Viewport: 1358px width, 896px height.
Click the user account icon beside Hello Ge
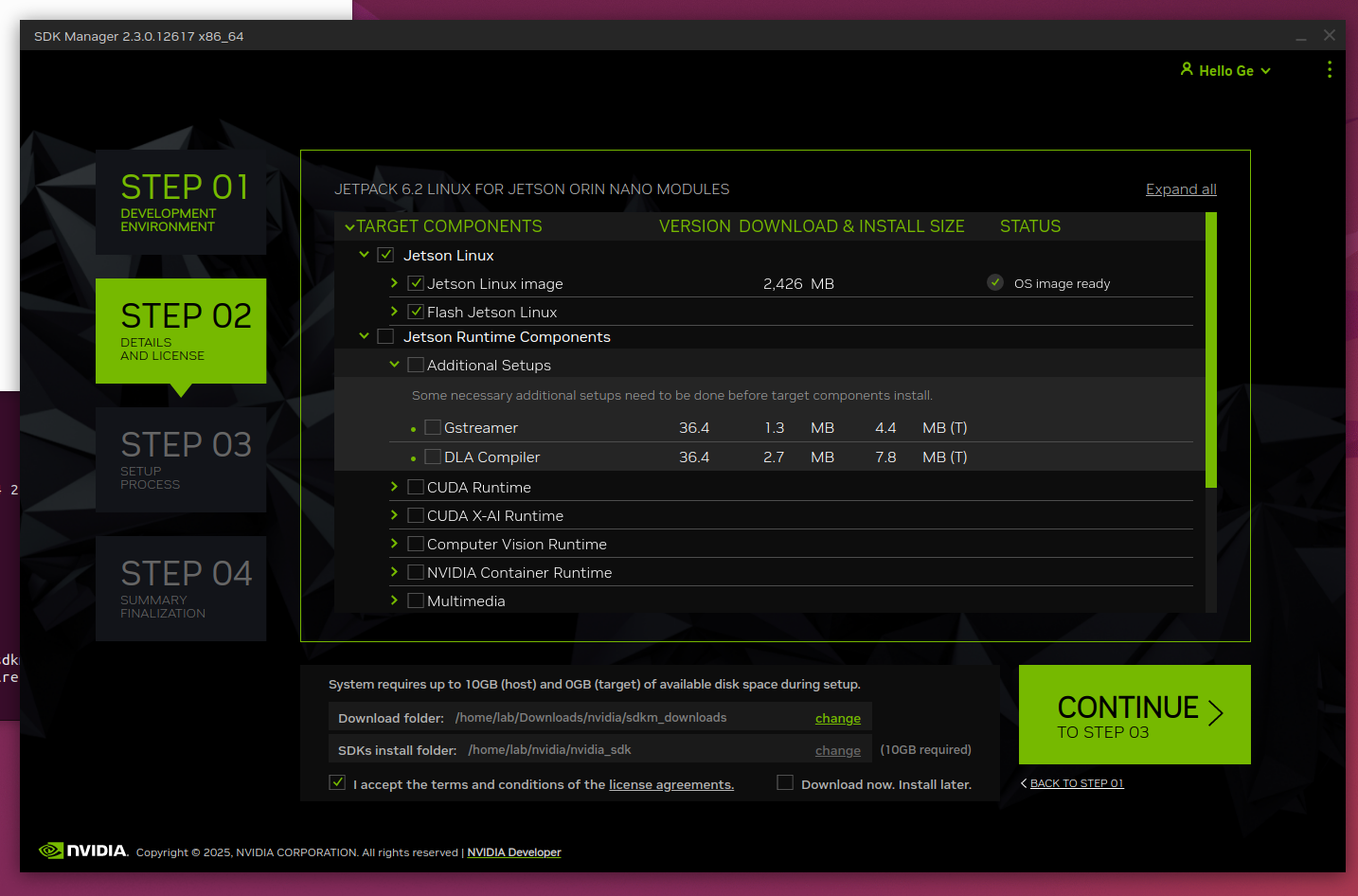pos(1187,69)
